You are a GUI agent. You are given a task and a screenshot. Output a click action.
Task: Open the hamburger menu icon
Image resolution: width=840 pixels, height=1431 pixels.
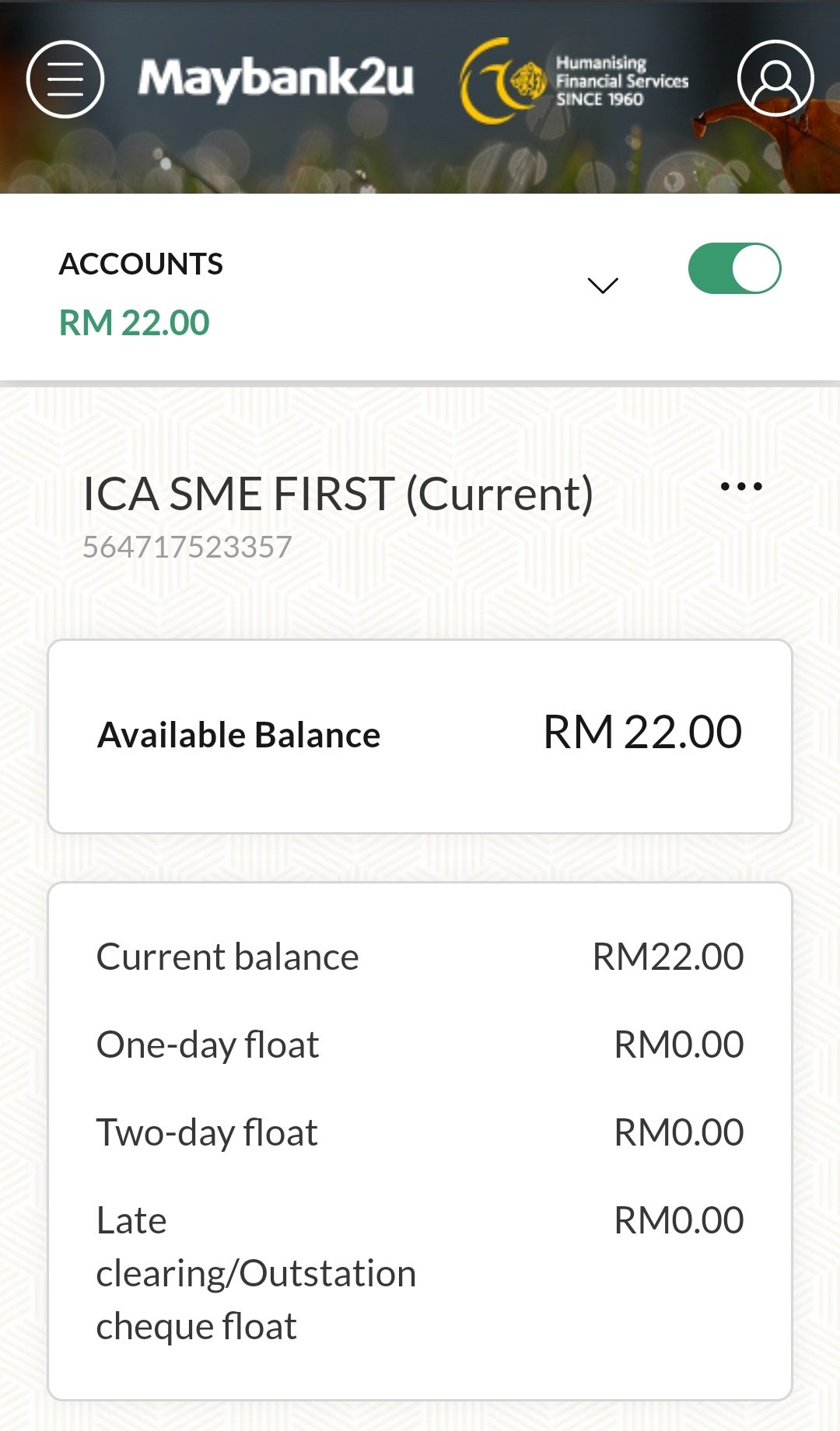point(65,79)
